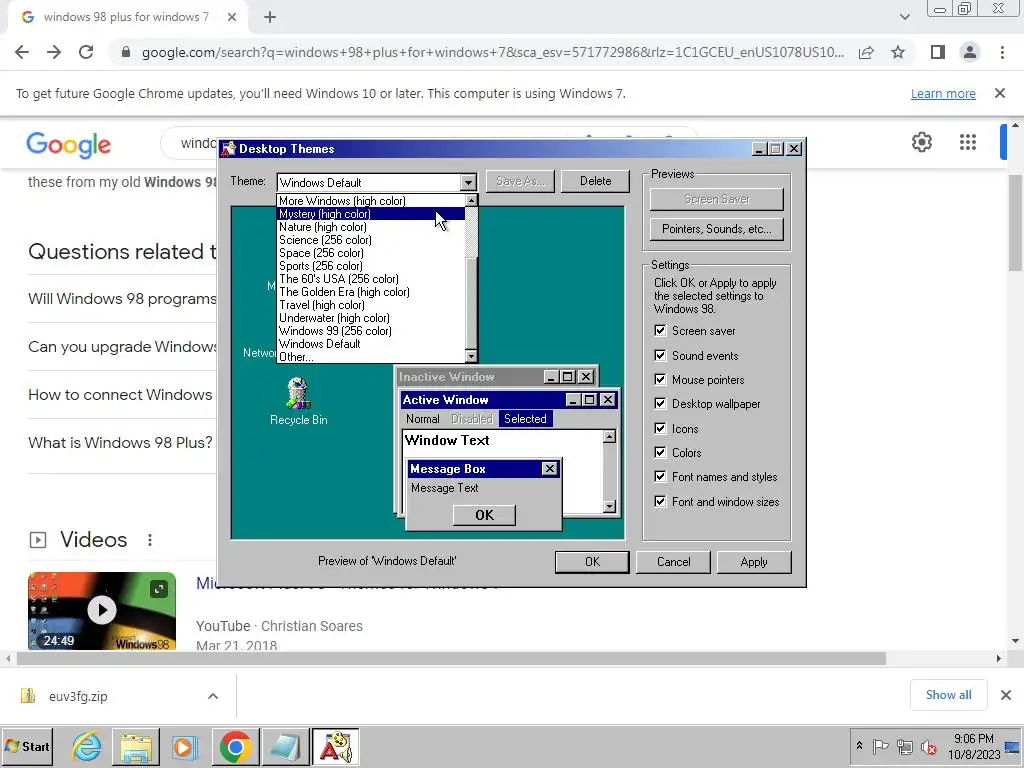Pick The Golden Era theme
Viewport: 1024px width, 768px height.
point(371,292)
